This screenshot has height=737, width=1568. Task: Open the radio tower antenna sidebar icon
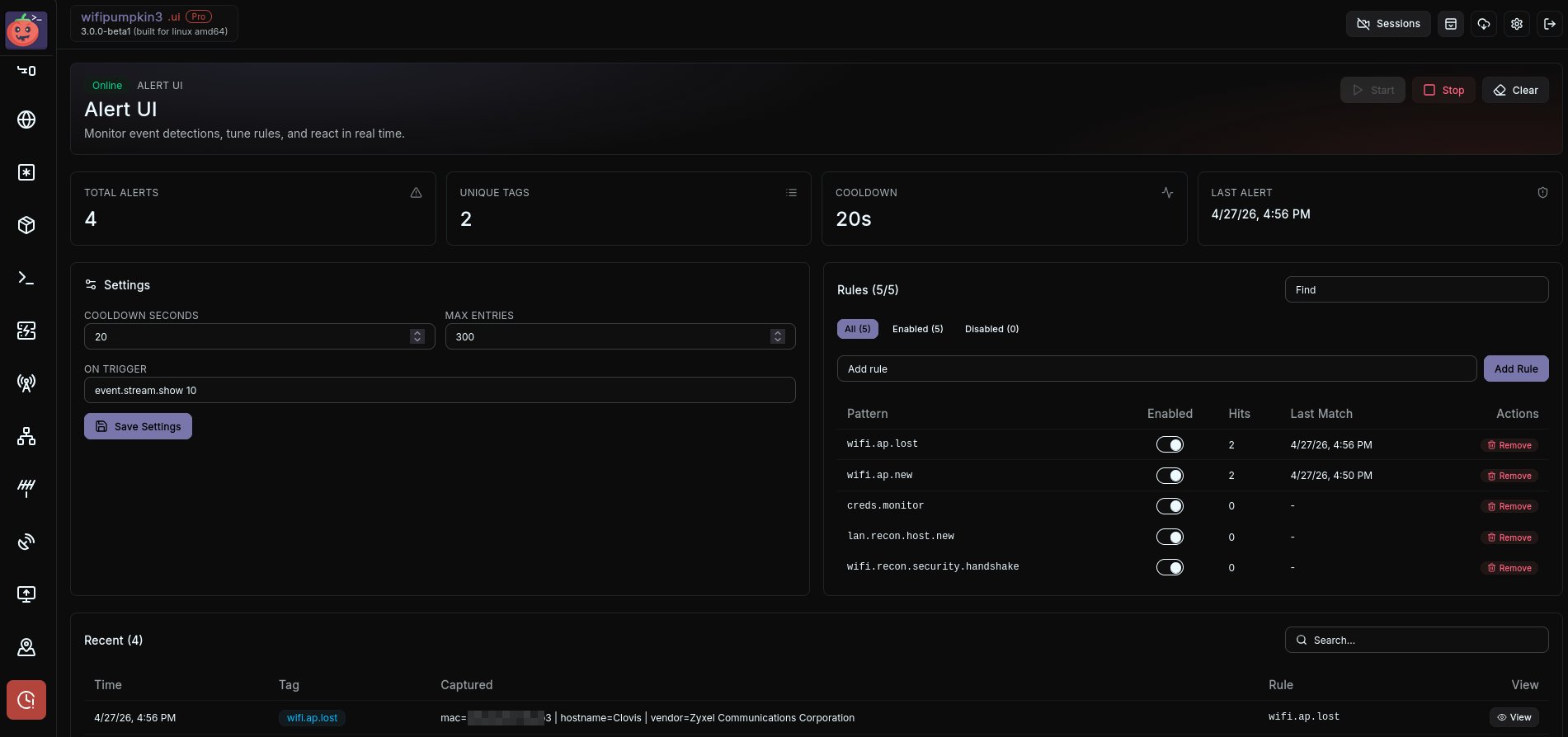[x=26, y=383]
